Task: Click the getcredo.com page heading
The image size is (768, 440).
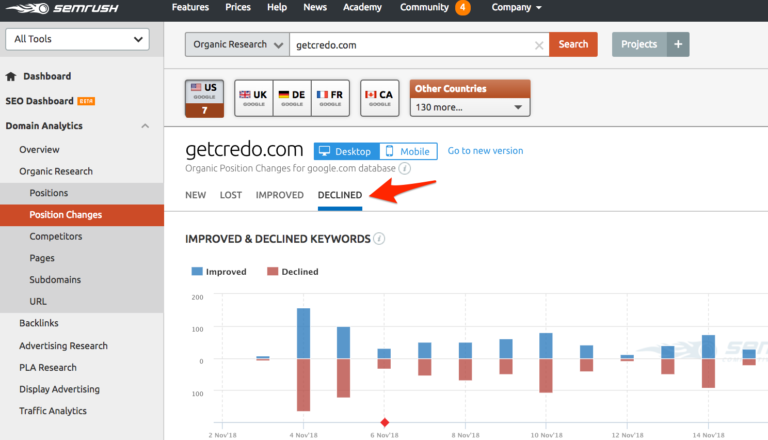Action: point(244,149)
